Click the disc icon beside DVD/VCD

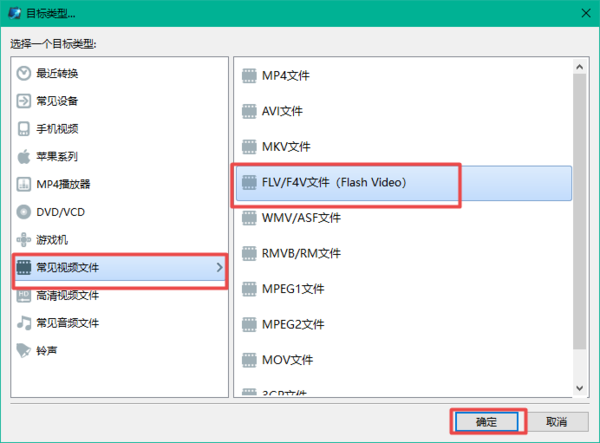click(24, 212)
